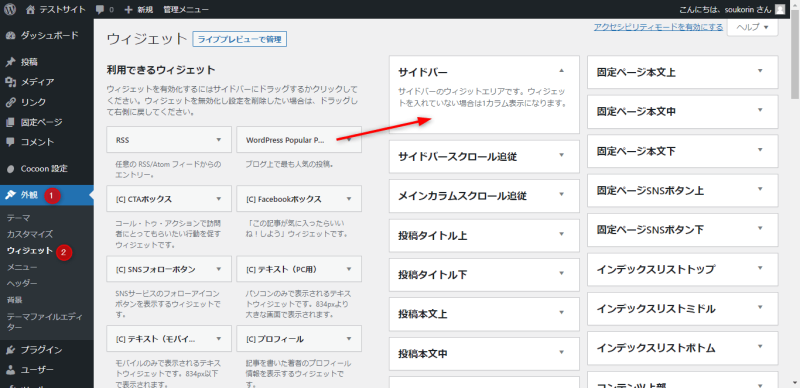Screen dimensions: 800x388
Task: Collapse the サイドバー widget area
Action: coord(562,70)
